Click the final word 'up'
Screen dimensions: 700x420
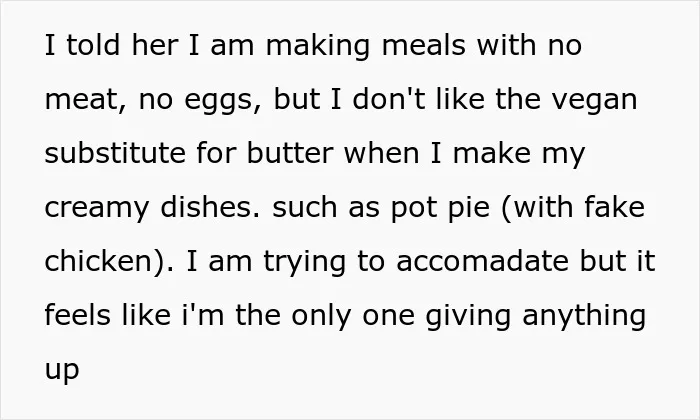pyautogui.click(x=62, y=370)
